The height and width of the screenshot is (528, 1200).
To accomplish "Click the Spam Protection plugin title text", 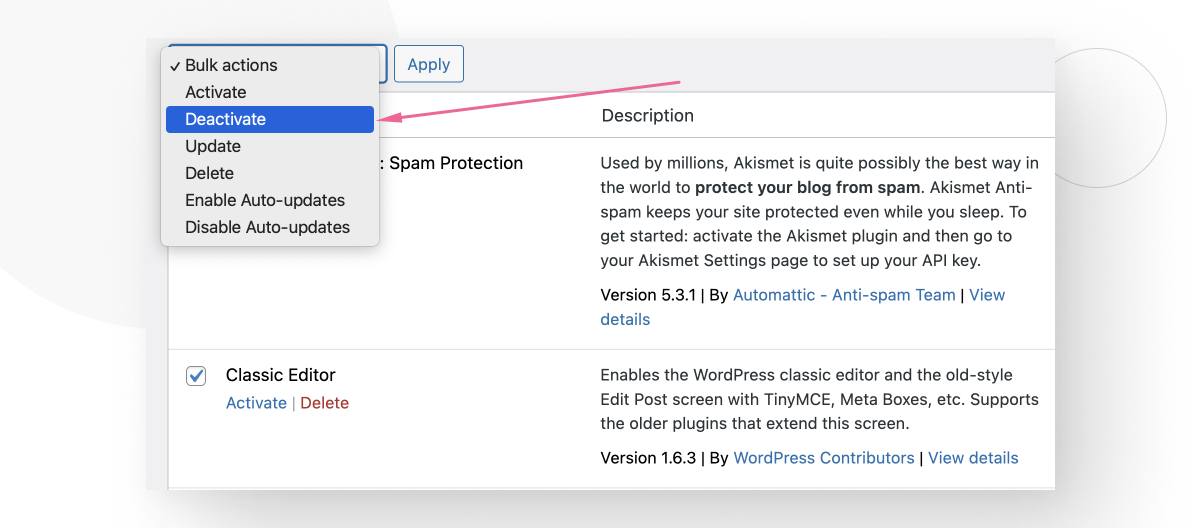I will 455,163.
